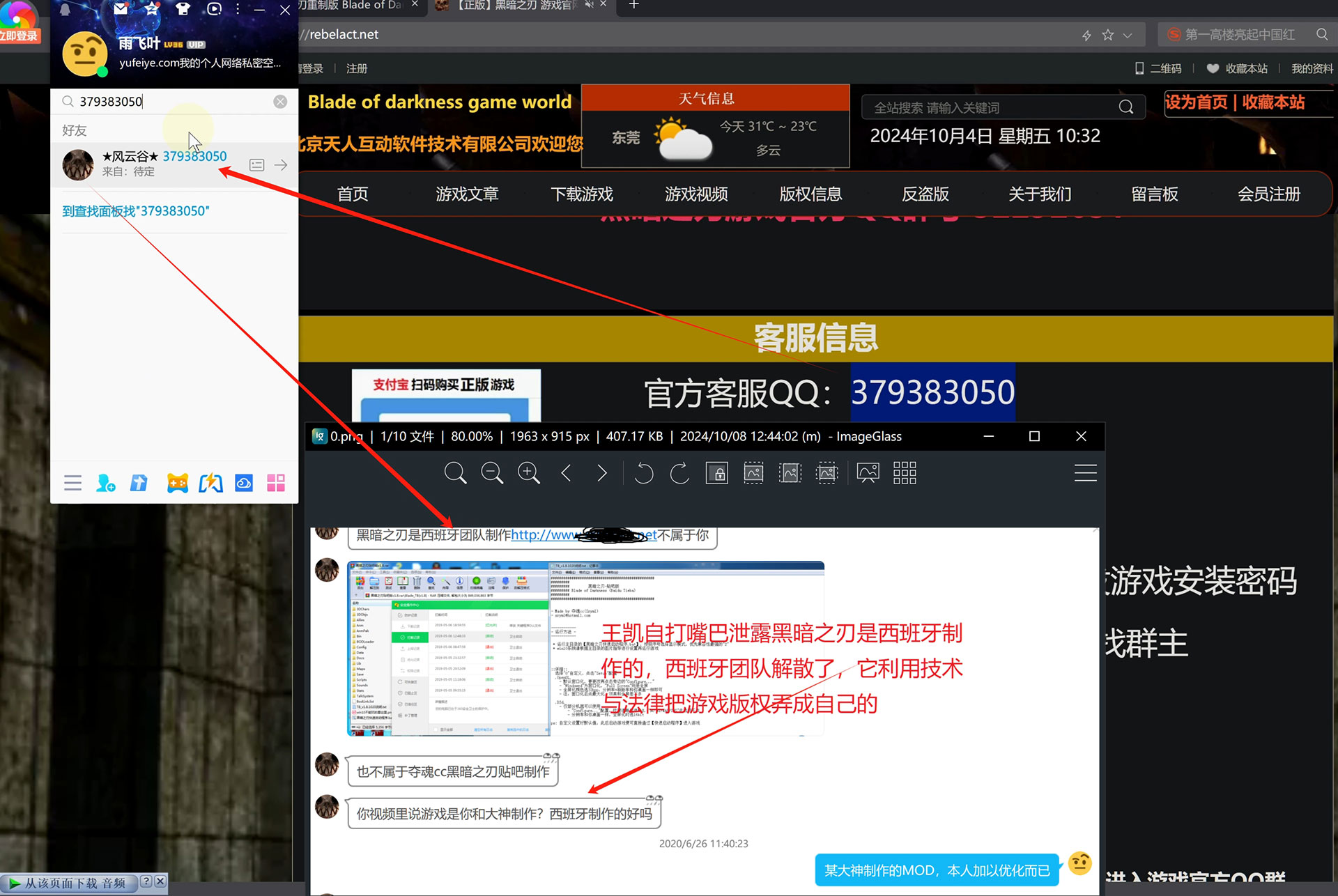Open QQ app manager pink grid icon
This screenshot has width=1338, height=896.
coord(276,483)
